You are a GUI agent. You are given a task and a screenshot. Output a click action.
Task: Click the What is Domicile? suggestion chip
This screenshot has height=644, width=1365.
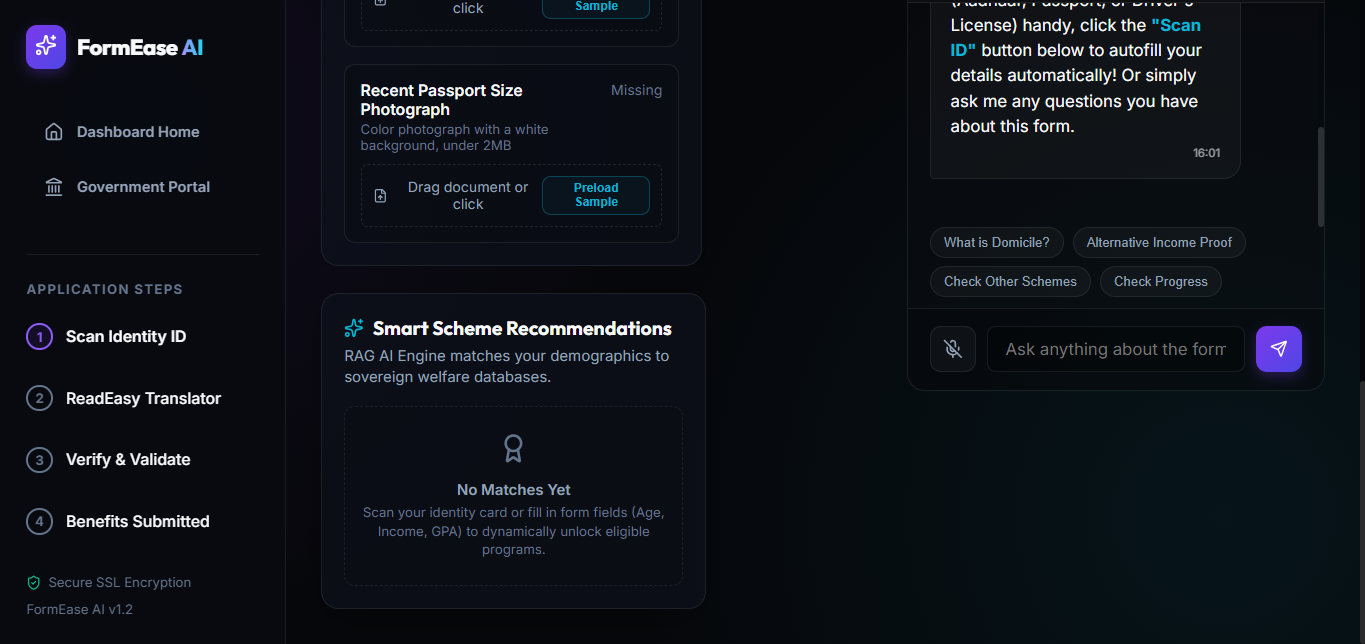(997, 242)
